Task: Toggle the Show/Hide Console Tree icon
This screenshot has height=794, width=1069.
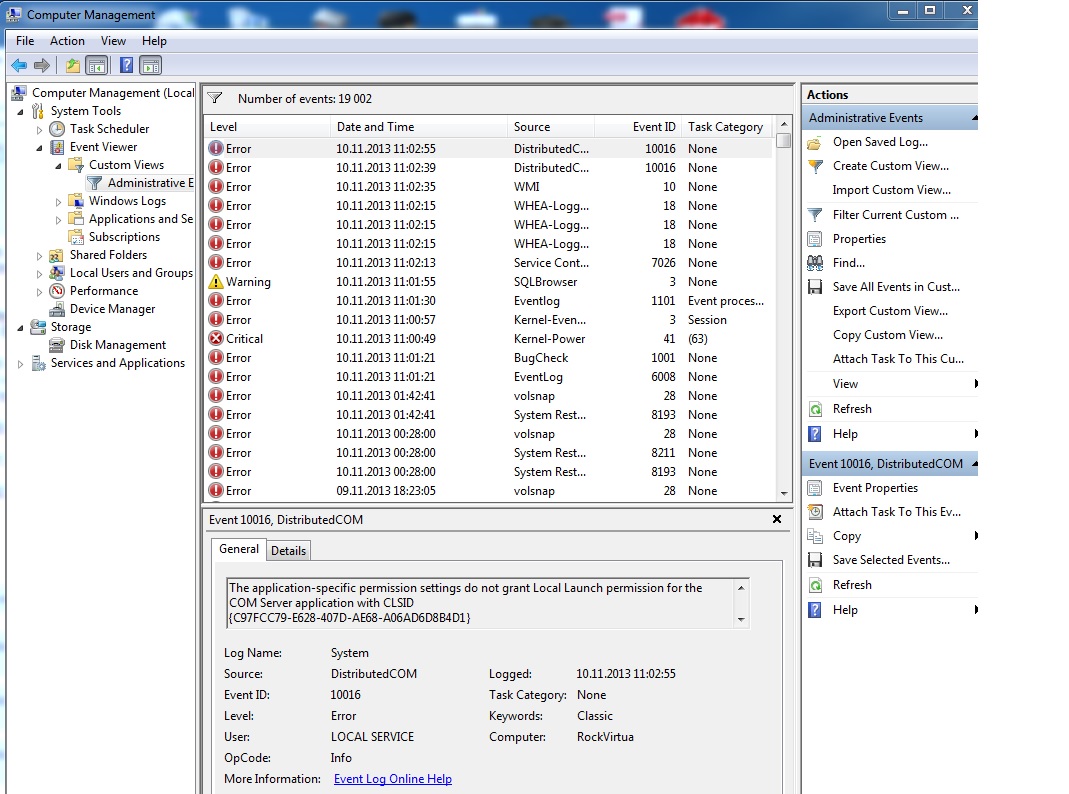Action: [x=97, y=65]
